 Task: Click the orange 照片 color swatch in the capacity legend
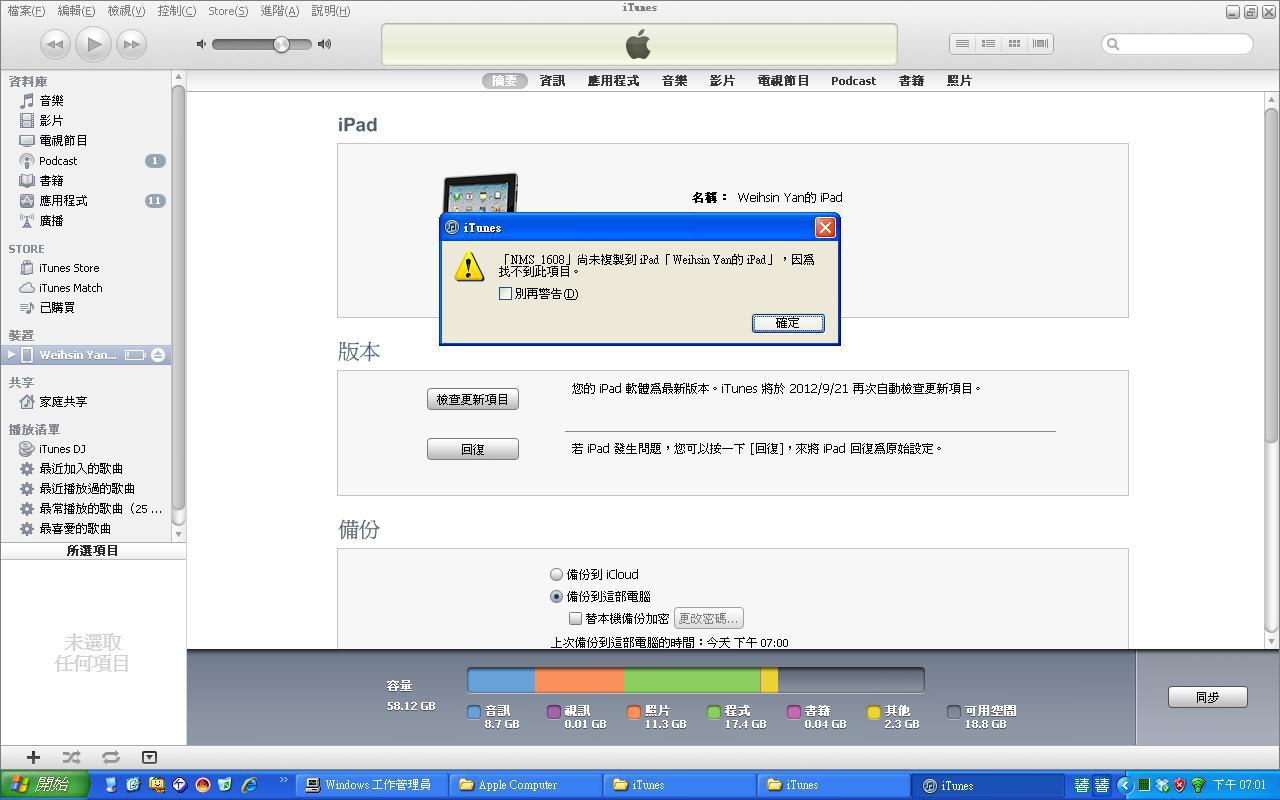coord(634,712)
